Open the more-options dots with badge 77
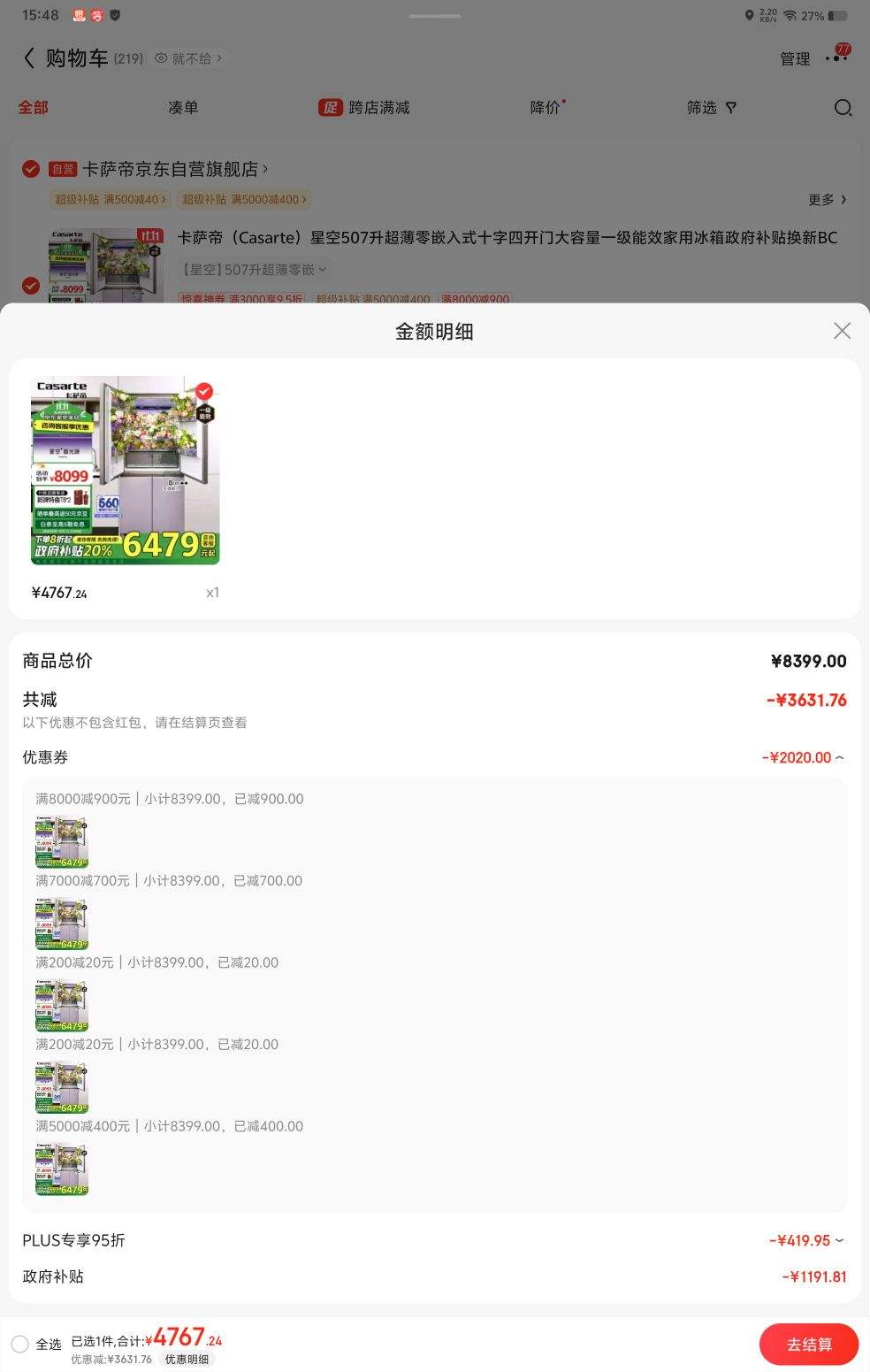The image size is (870, 1372). point(836,57)
